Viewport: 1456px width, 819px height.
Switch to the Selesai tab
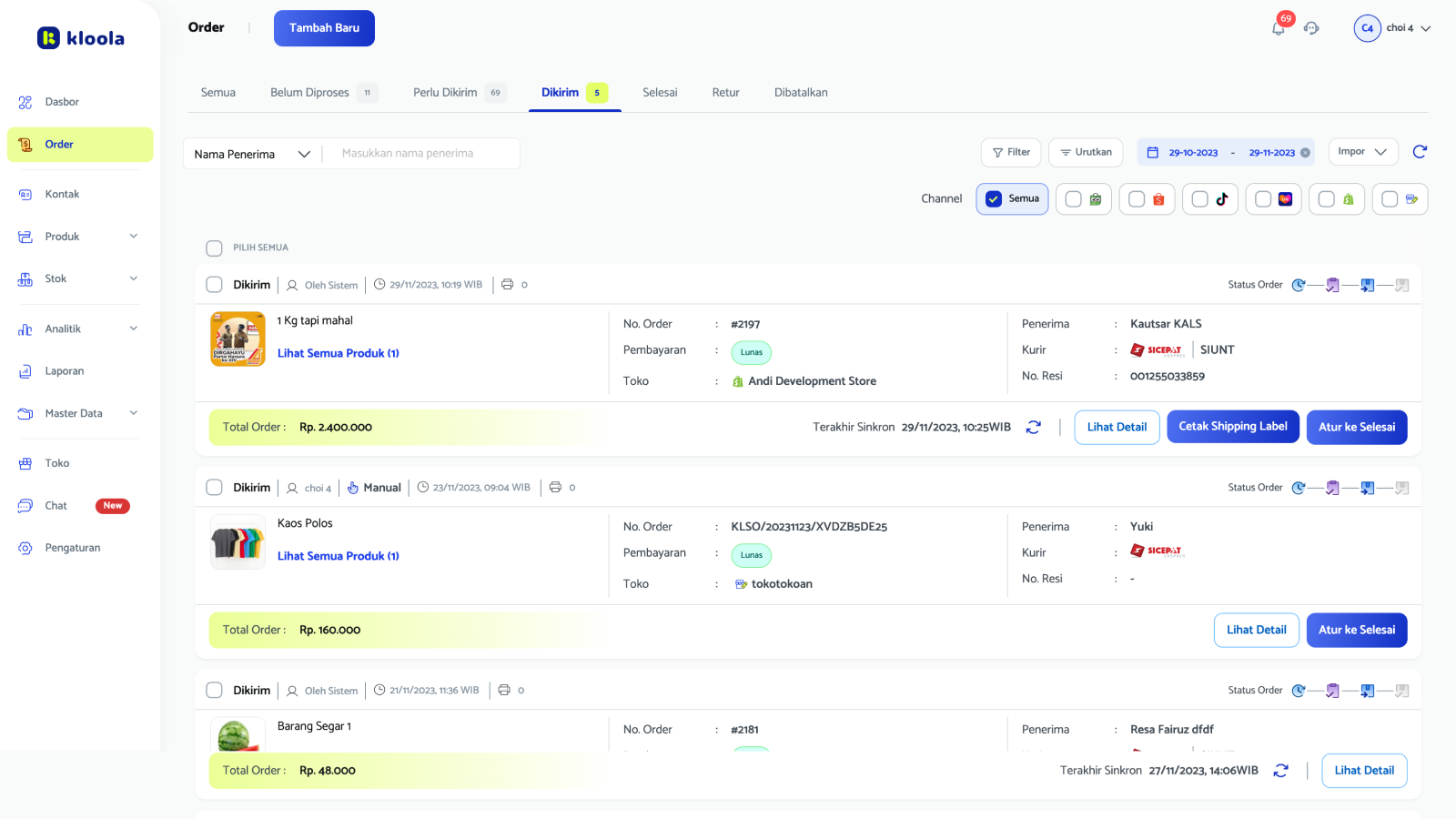[x=660, y=92]
